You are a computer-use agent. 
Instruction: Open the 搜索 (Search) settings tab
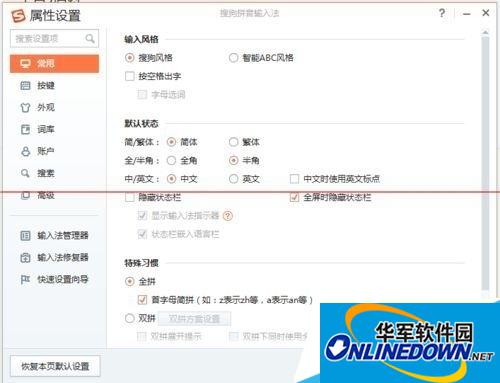point(46,173)
